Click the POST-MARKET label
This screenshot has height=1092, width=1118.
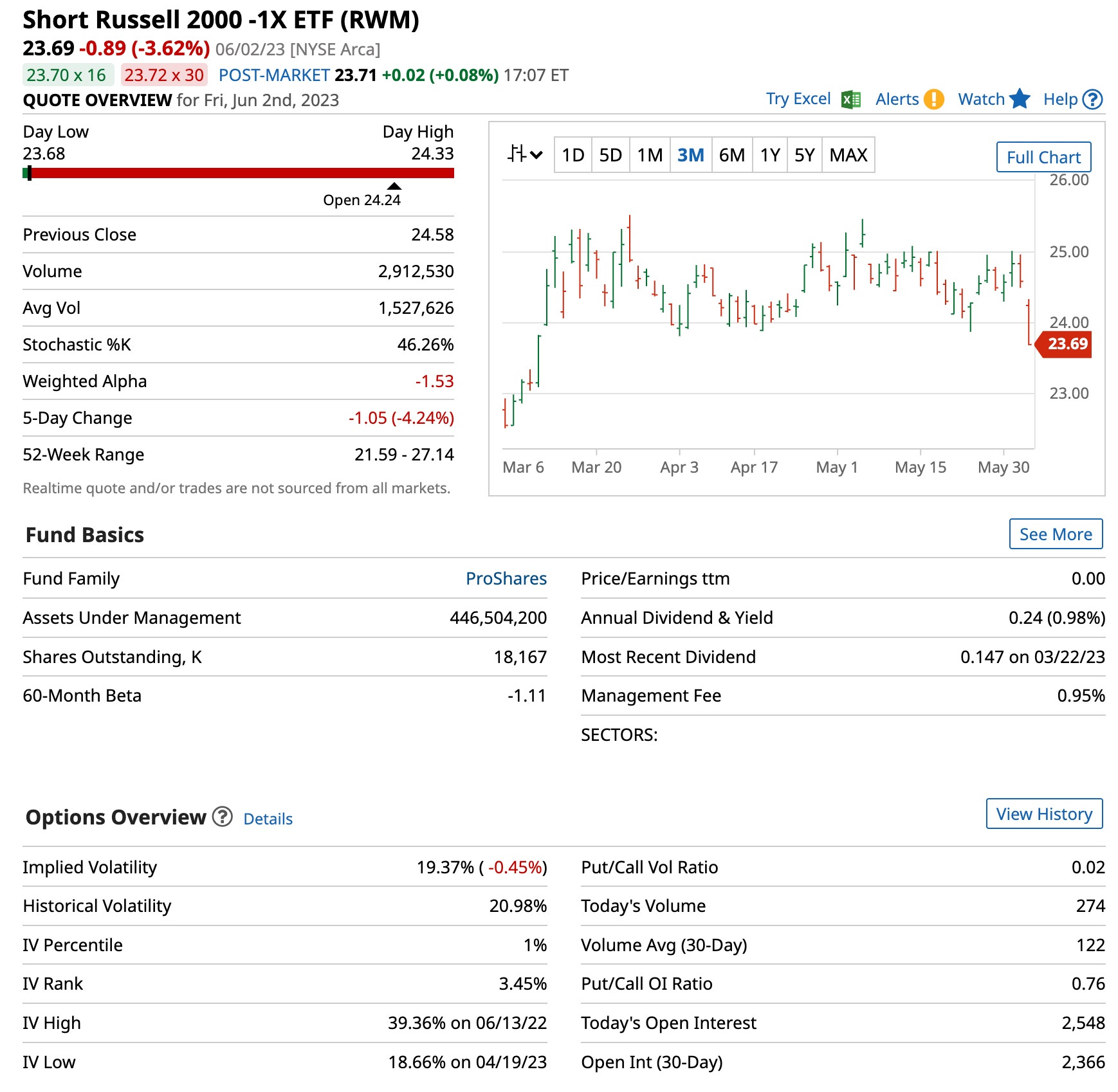(274, 75)
